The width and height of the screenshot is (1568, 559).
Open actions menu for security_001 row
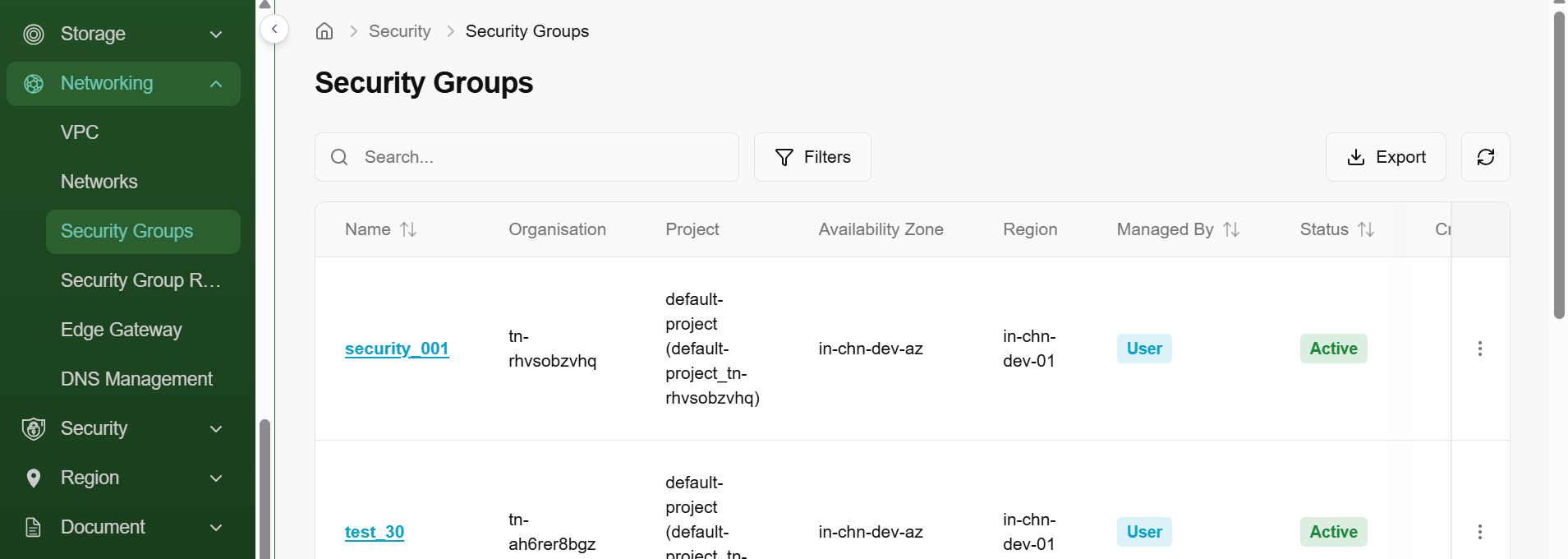click(1479, 349)
